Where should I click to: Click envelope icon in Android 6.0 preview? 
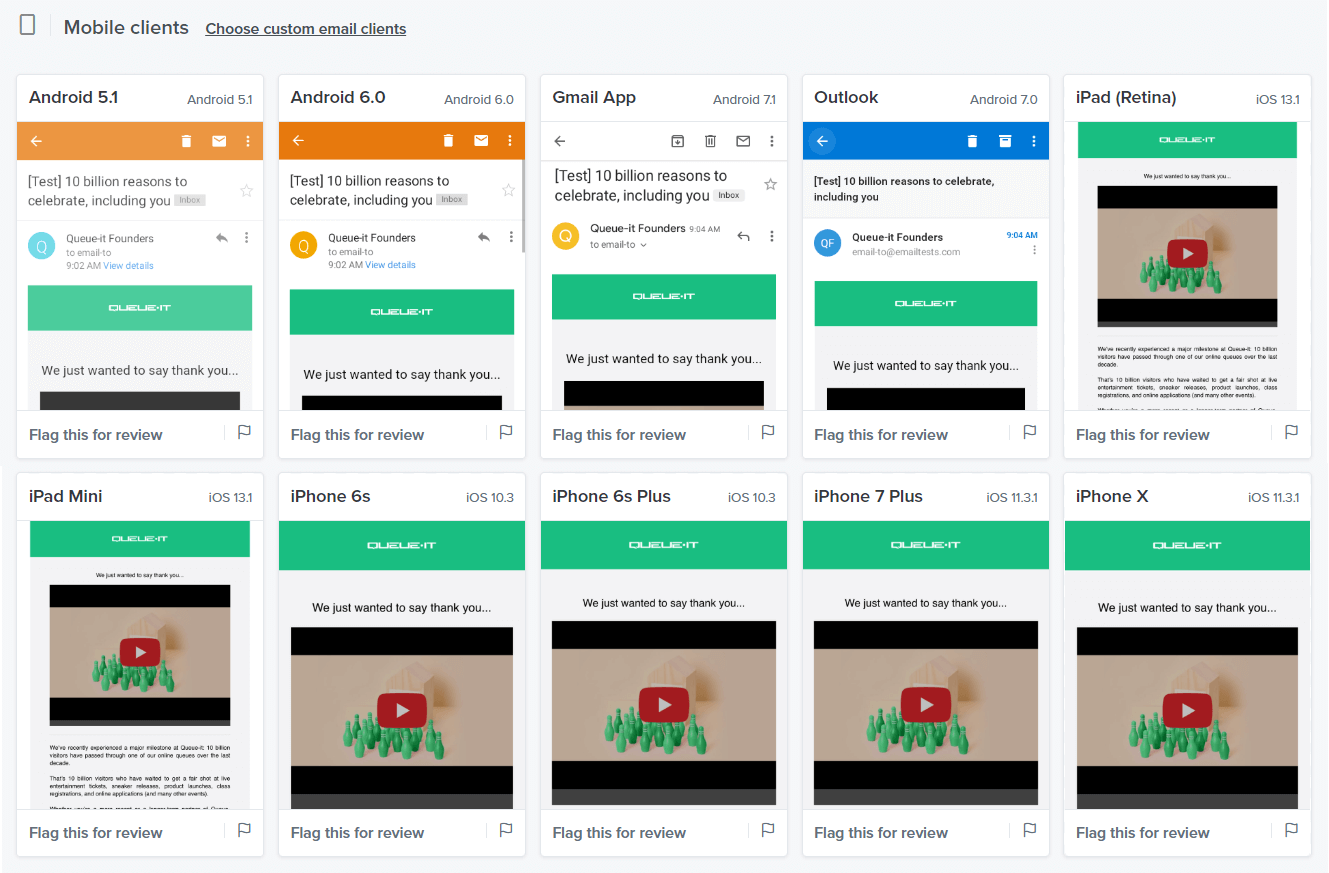pyautogui.click(x=481, y=141)
